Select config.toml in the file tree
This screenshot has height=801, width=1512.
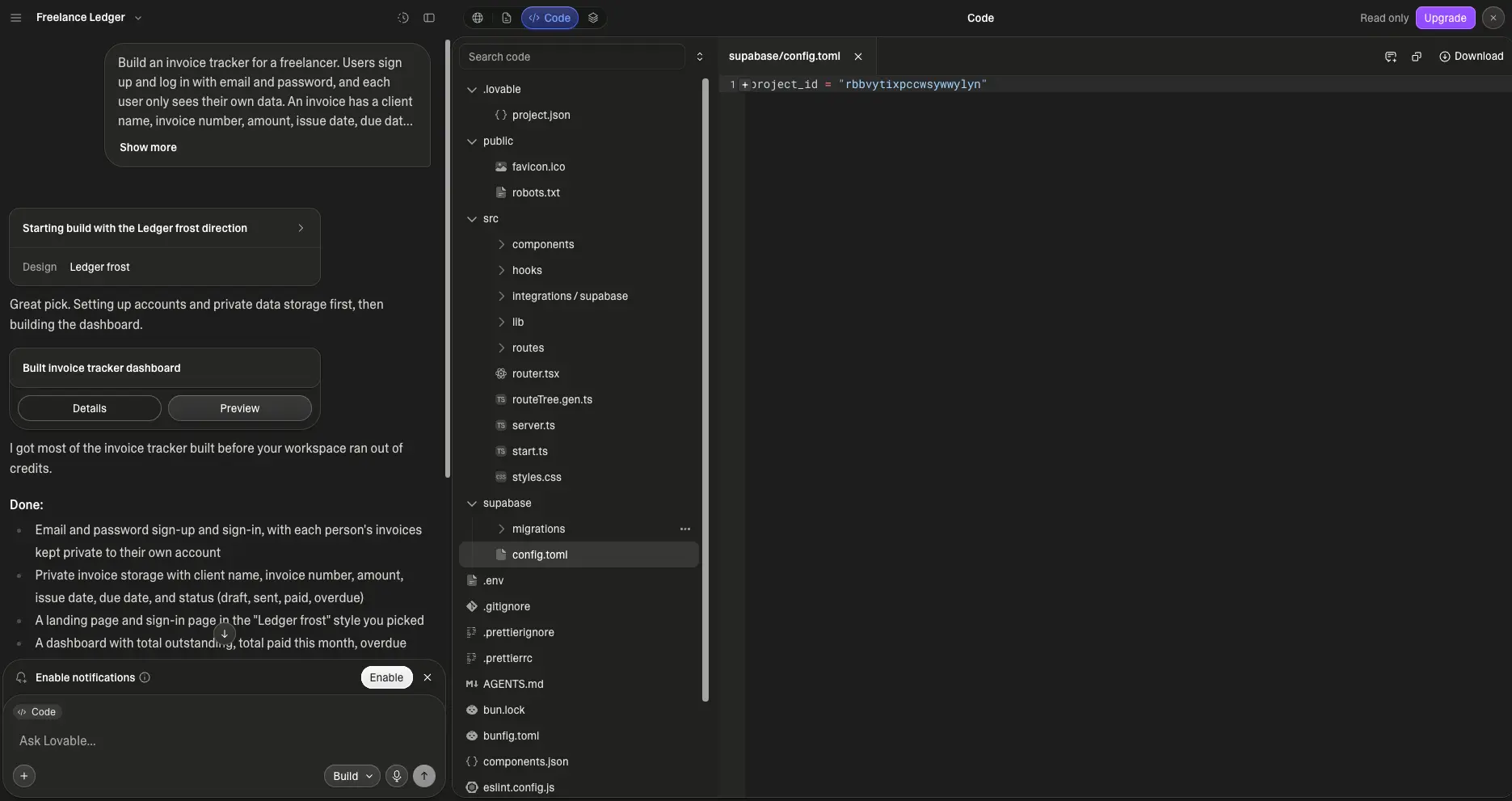[x=579, y=554]
